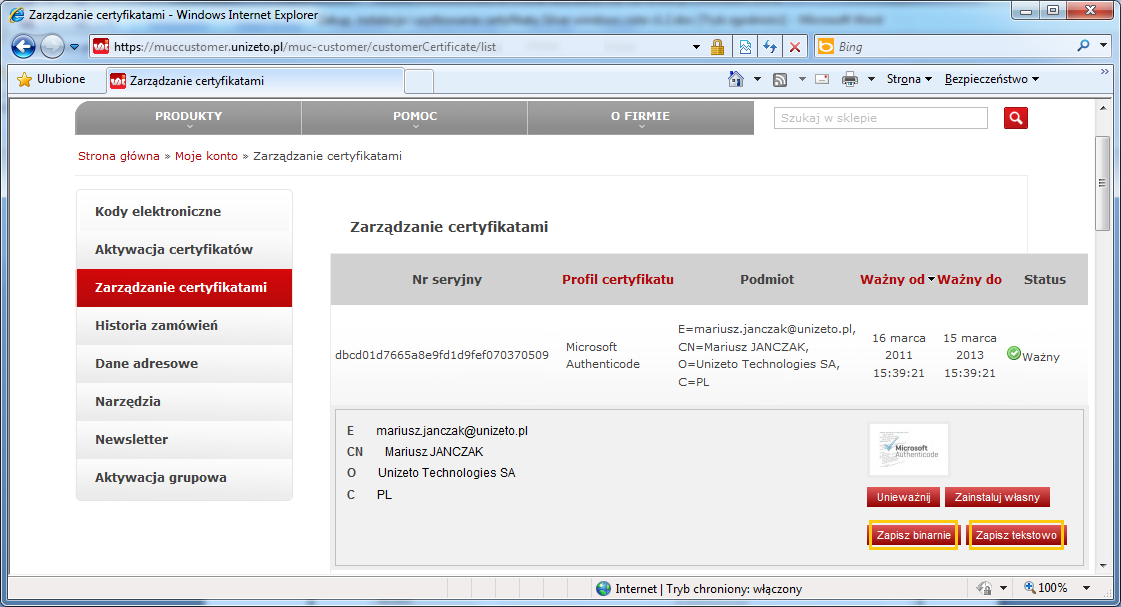Open the search provider dropdown arrow

(1103, 46)
